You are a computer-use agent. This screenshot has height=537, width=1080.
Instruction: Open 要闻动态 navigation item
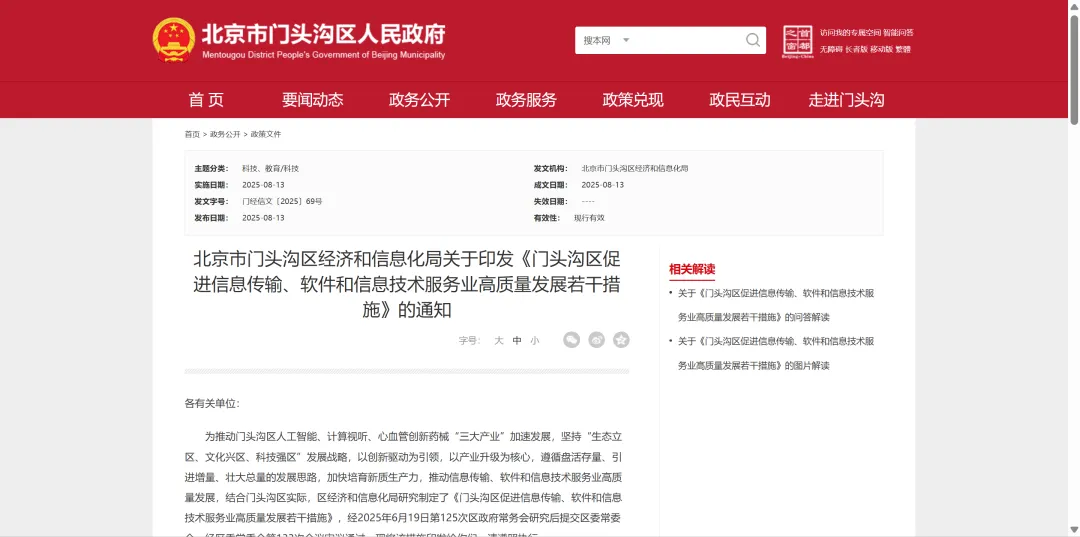coord(312,100)
